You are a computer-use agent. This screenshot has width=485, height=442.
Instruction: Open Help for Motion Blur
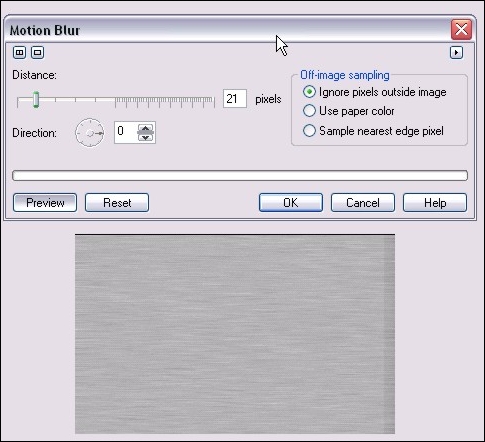(435, 203)
